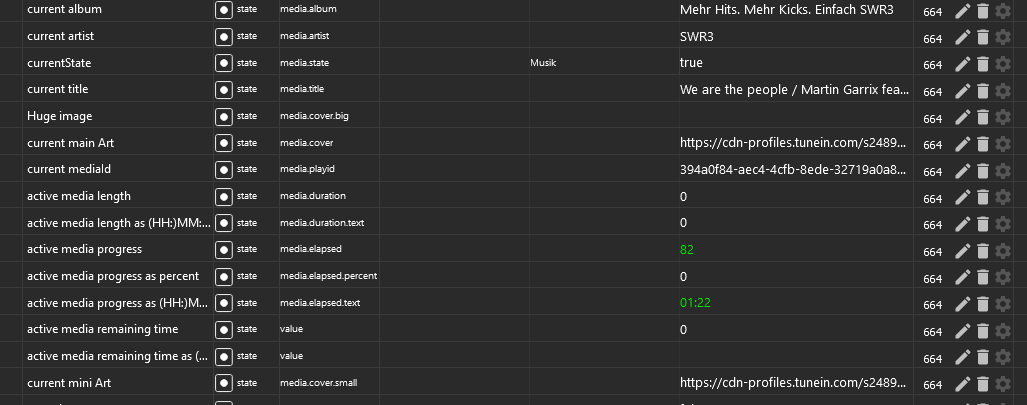Image resolution: width=1027 pixels, height=405 pixels.
Task: Select the 'We are the people' title value
Action: (794, 90)
